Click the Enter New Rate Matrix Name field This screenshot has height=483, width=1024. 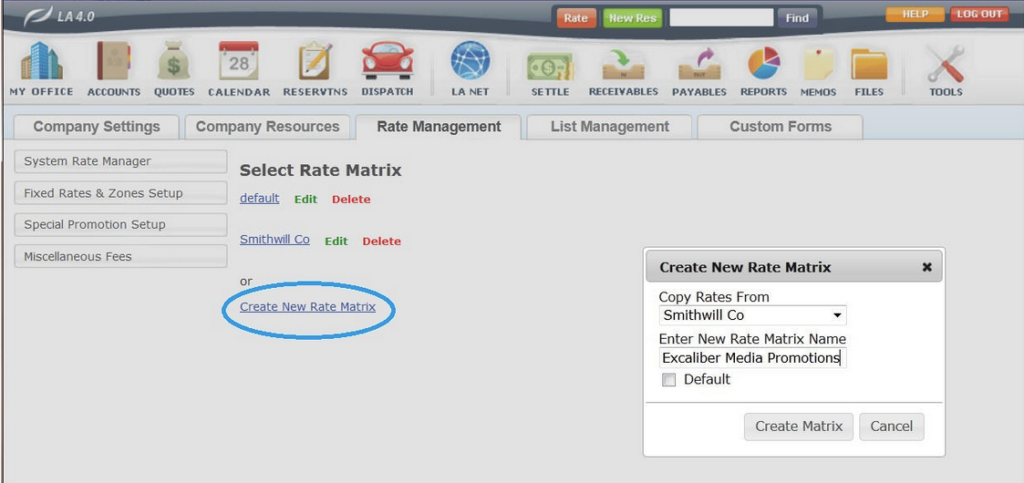(x=752, y=358)
